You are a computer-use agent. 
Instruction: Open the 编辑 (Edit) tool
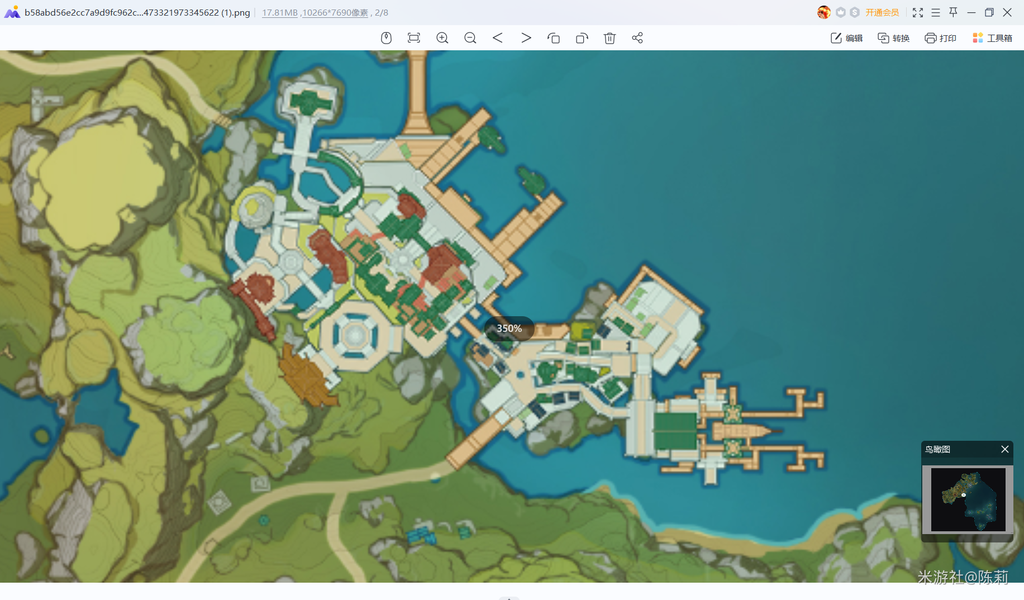pyautogui.click(x=846, y=38)
